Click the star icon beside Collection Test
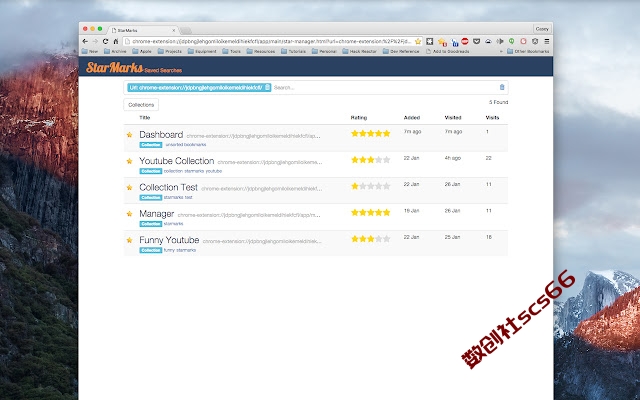640x400 pixels. tap(129, 188)
